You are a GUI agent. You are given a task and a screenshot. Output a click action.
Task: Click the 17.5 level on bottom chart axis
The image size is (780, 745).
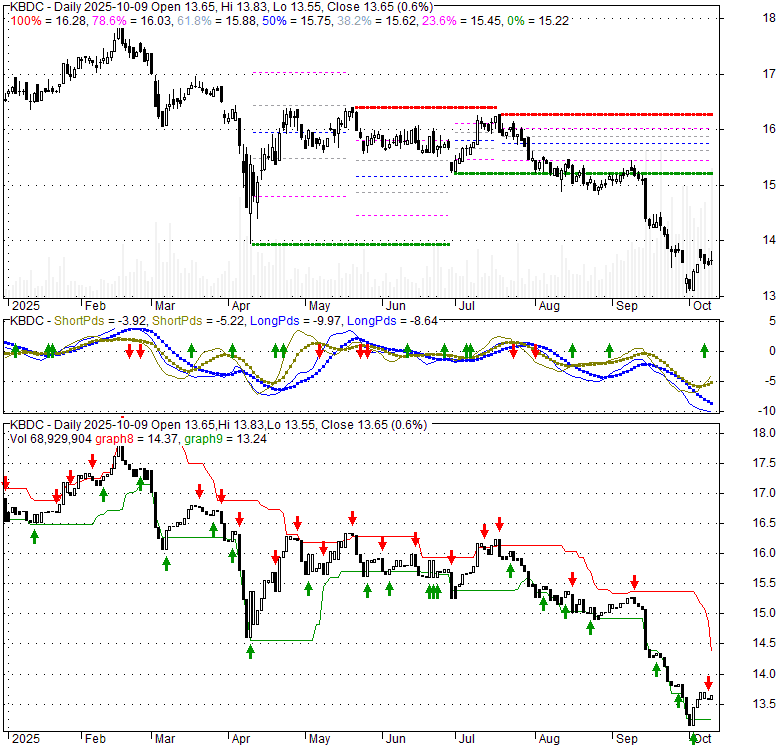click(764, 463)
